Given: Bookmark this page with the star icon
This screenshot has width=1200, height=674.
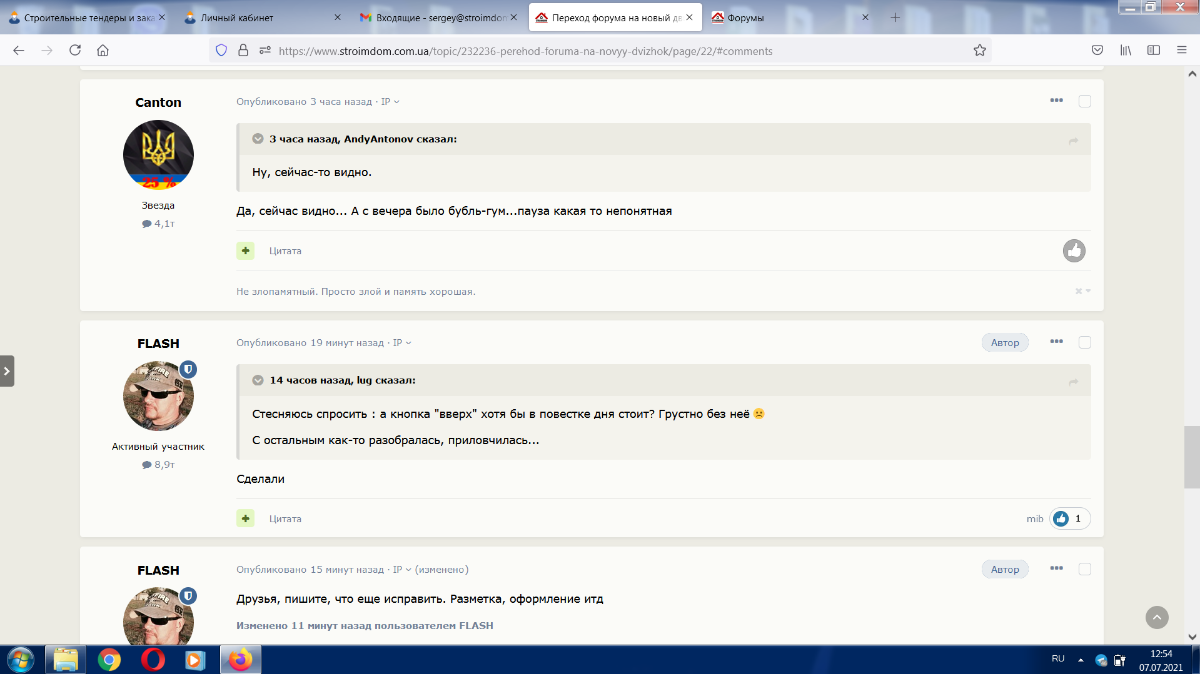Looking at the screenshot, I should (980, 50).
